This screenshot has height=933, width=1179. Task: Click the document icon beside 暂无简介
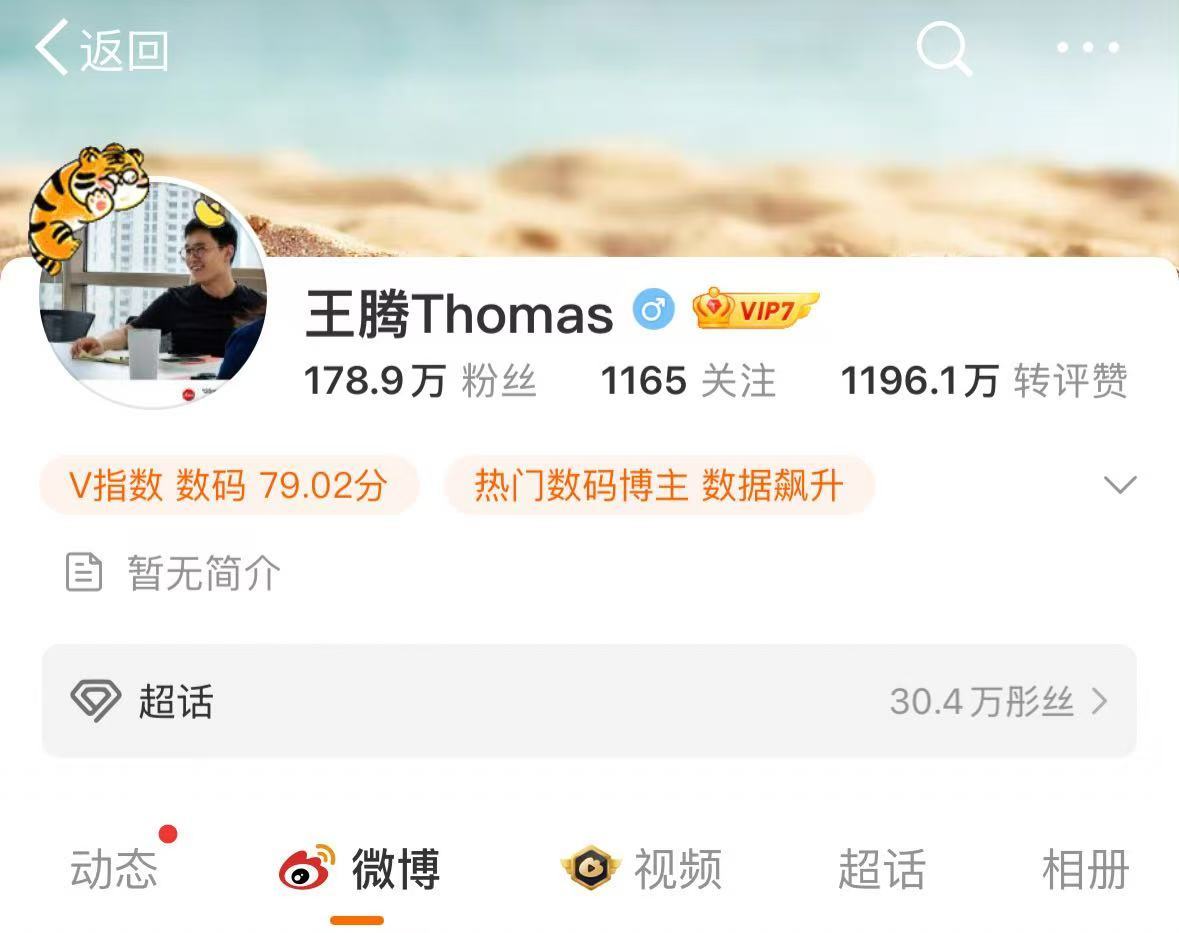pyautogui.click(x=84, y=572)
